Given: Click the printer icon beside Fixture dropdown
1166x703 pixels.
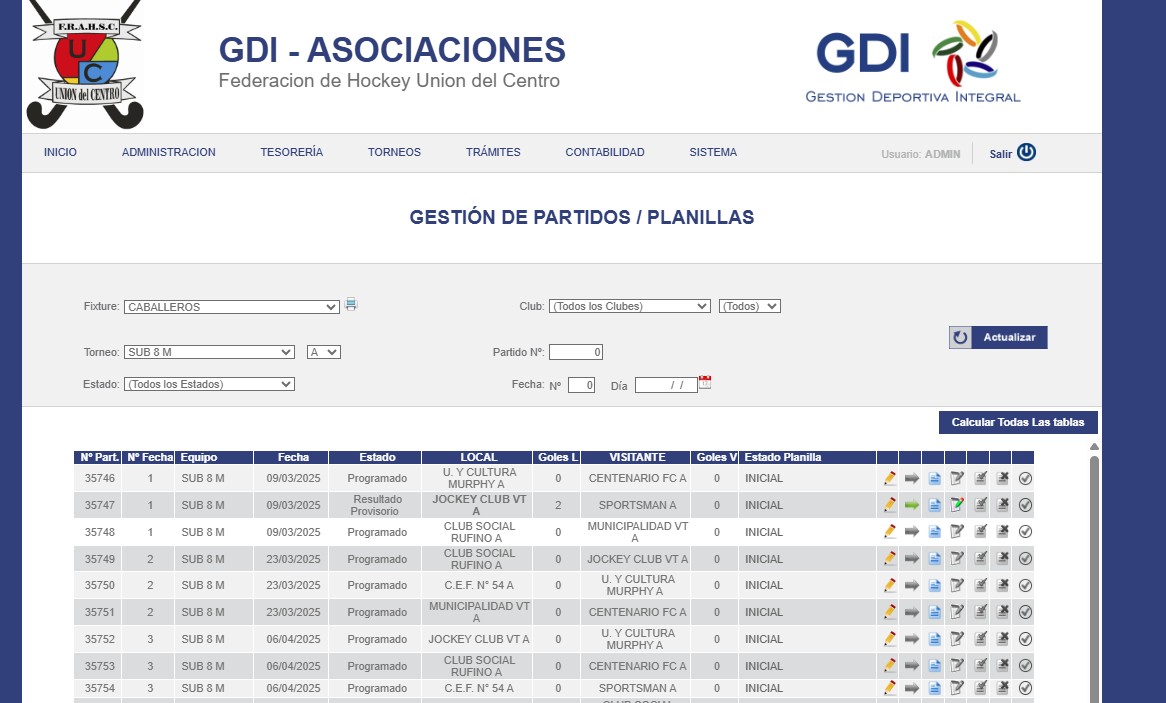Looking at the screenshot, I should pos(351,305).
